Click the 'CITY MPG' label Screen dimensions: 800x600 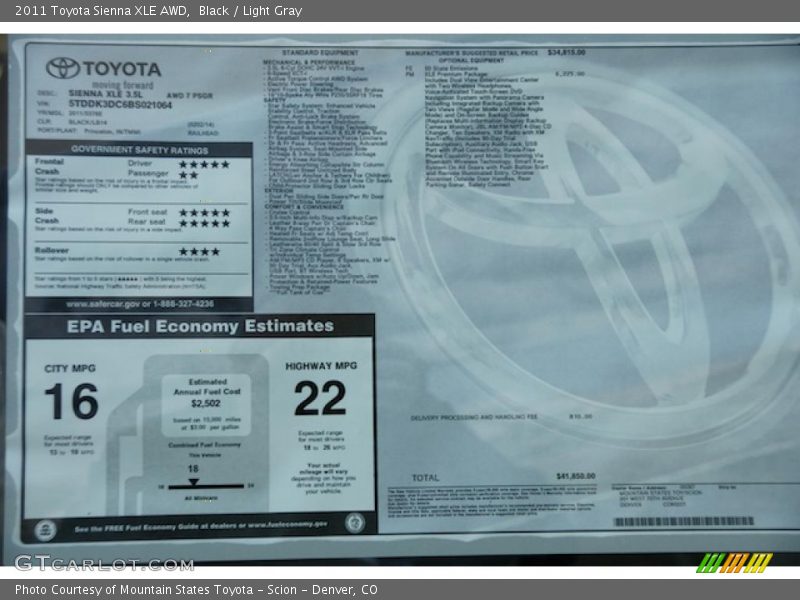coord(70,368)
